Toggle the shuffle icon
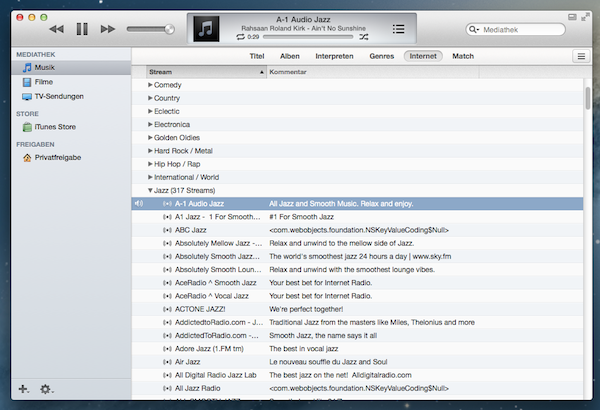Screen dimensions: 600x410 364,37
